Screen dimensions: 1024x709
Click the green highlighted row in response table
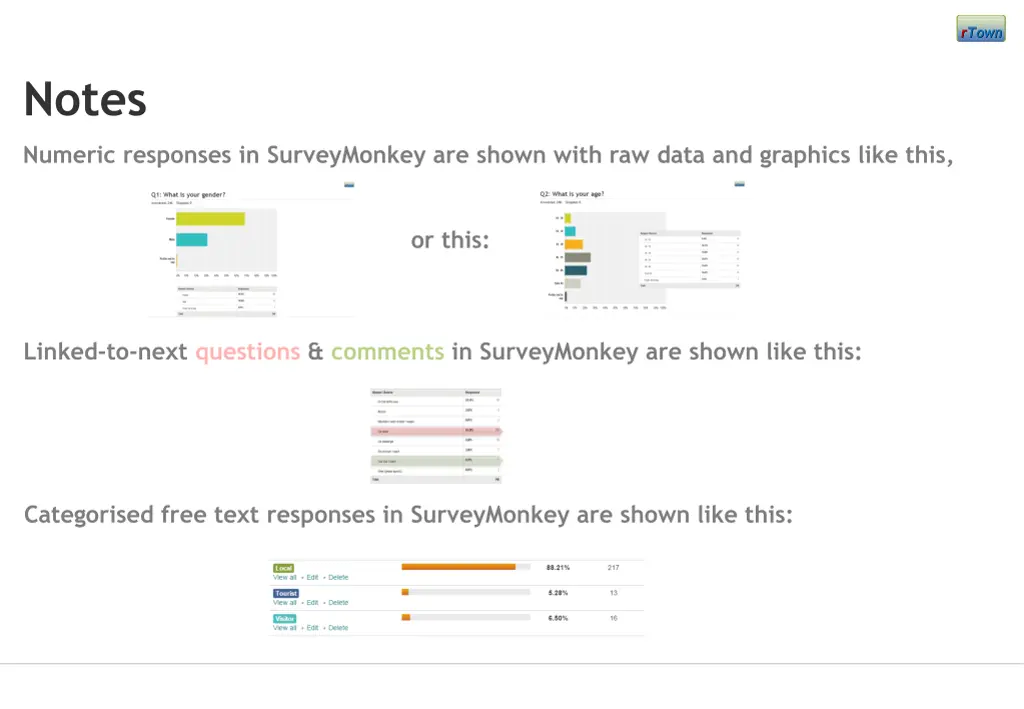click(x=435, y=460)
